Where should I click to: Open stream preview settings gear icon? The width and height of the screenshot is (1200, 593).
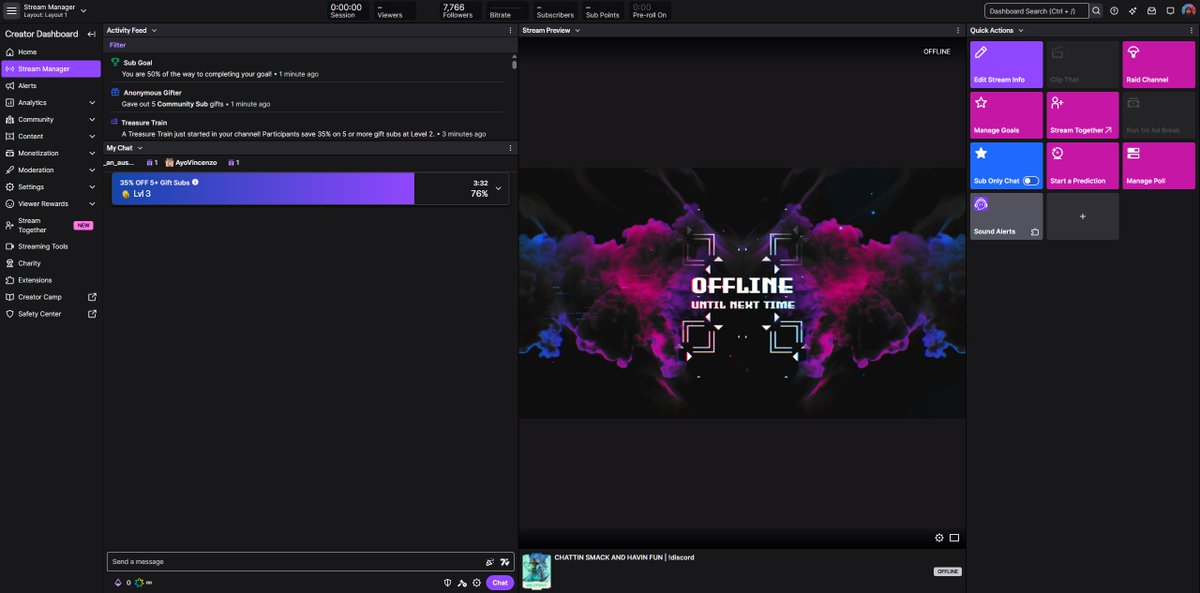[939, 538]
